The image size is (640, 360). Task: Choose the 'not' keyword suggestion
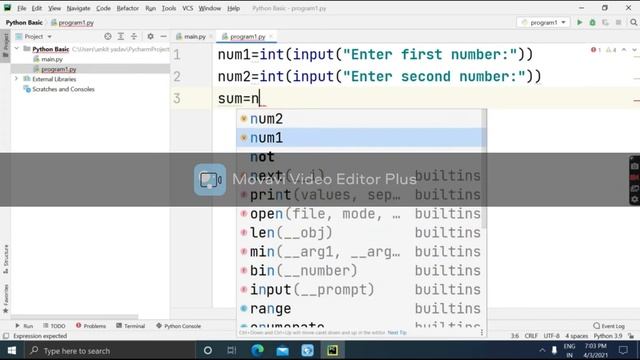(x=360, y=157)
